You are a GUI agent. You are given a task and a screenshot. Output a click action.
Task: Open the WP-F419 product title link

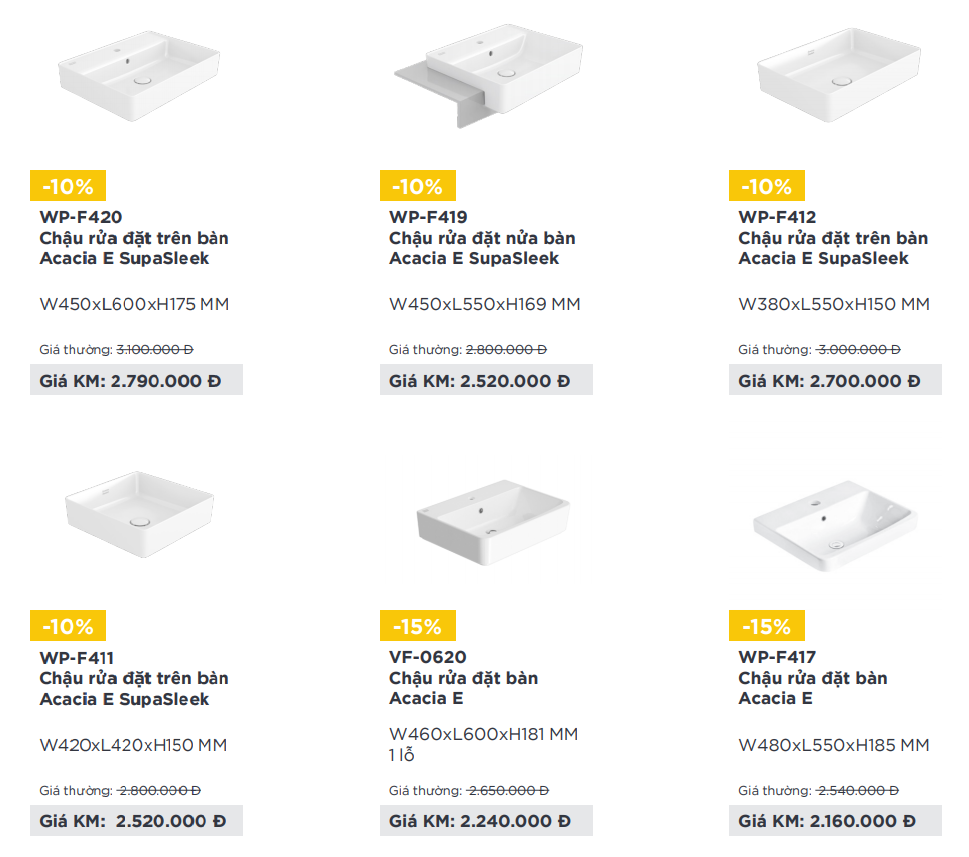point(482,238)
